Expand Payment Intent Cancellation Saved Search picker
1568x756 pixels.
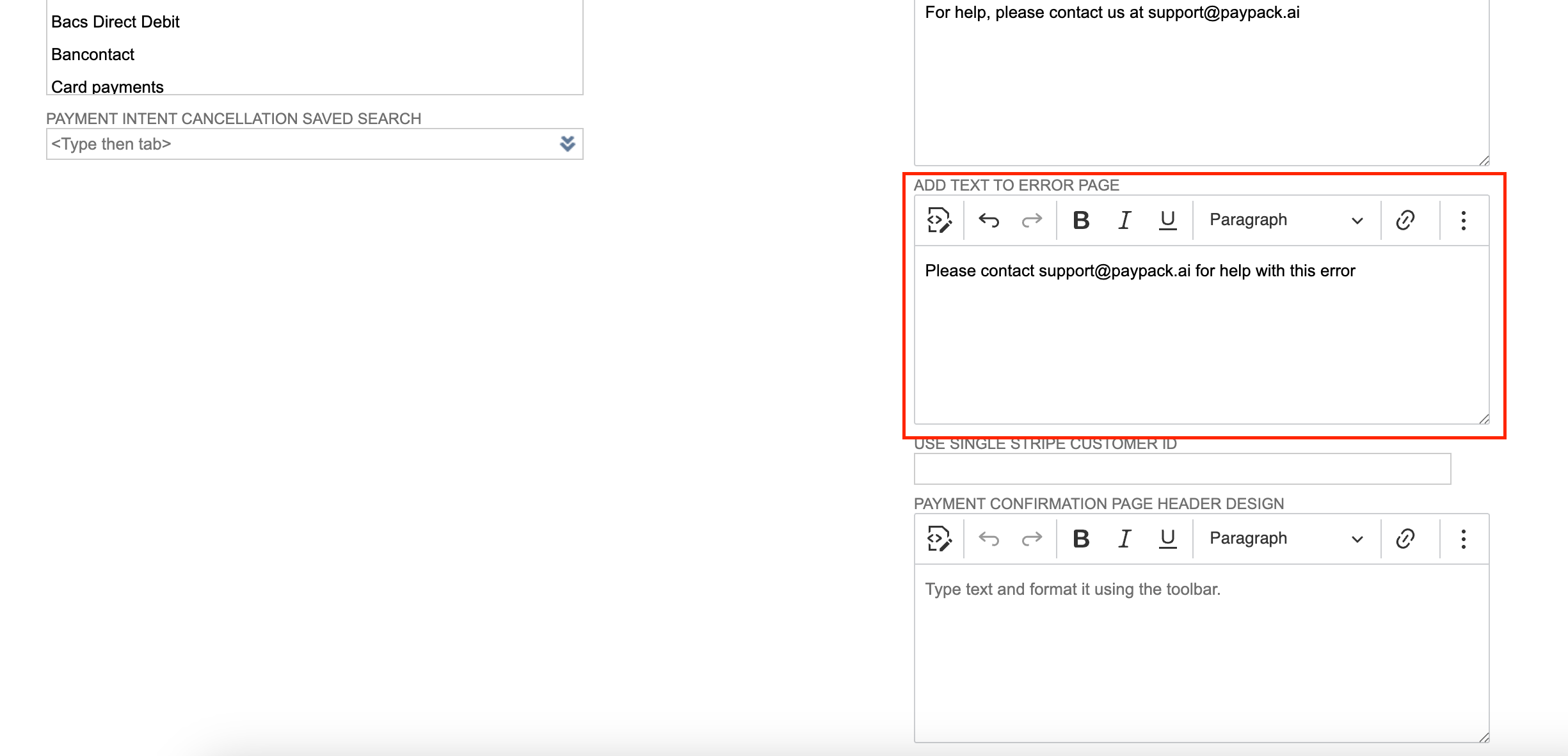(x=566, y=144)
